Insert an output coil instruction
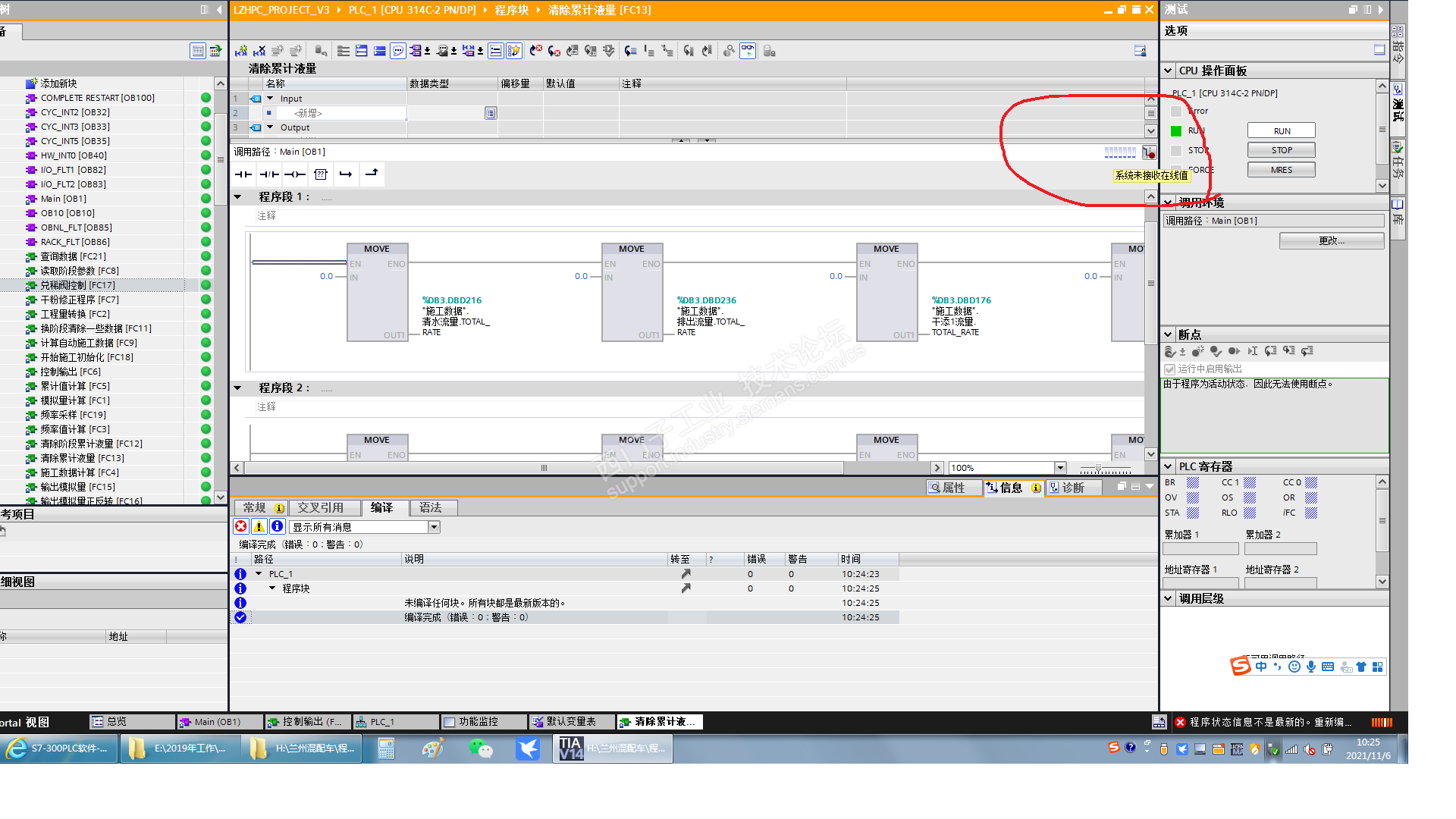The image size is (1456, 819). (x=295, y=174)
